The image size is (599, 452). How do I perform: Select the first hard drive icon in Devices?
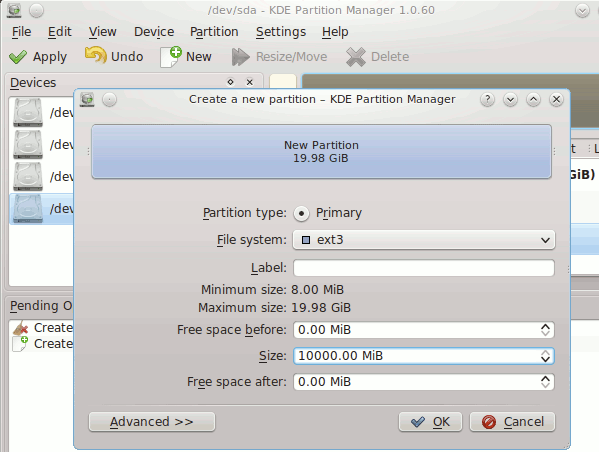click(x=28, y=112)
